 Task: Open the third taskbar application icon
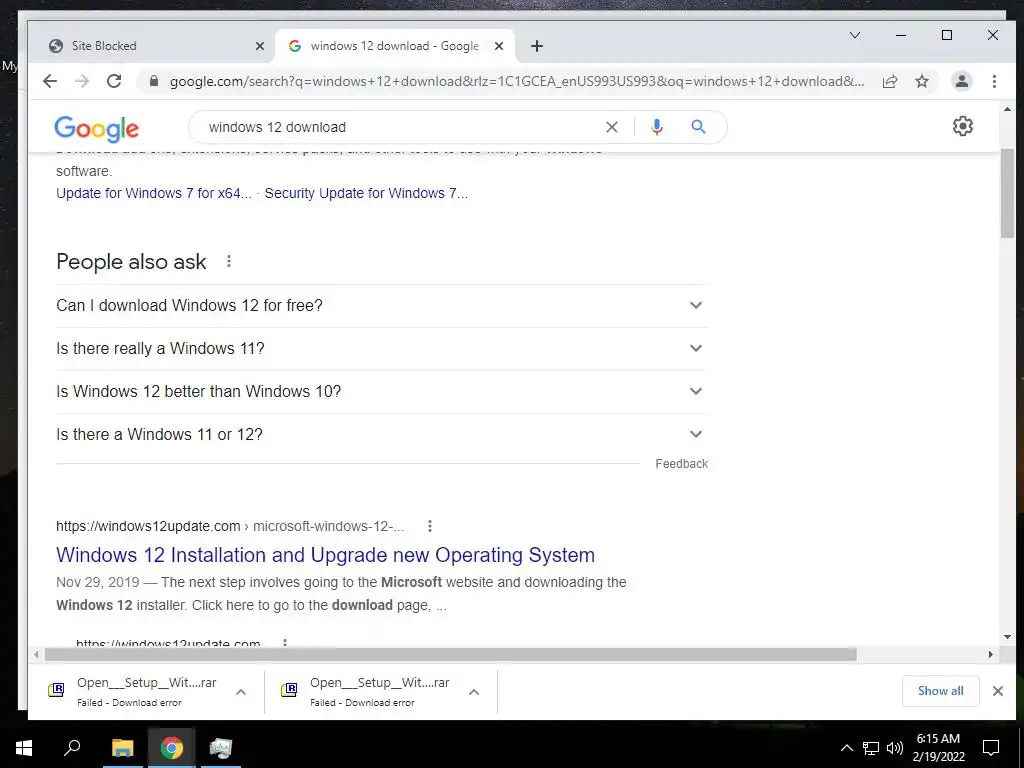click(221, 748)
